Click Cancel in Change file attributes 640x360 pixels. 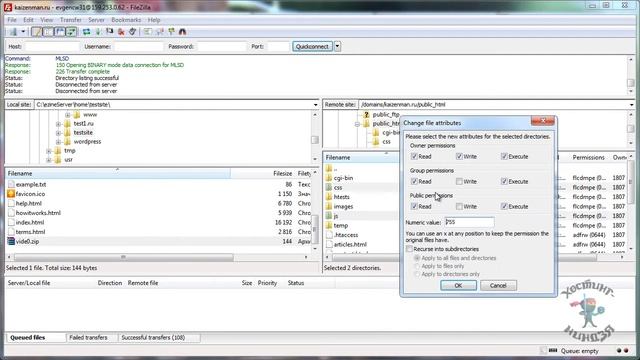tap(498, 285)
